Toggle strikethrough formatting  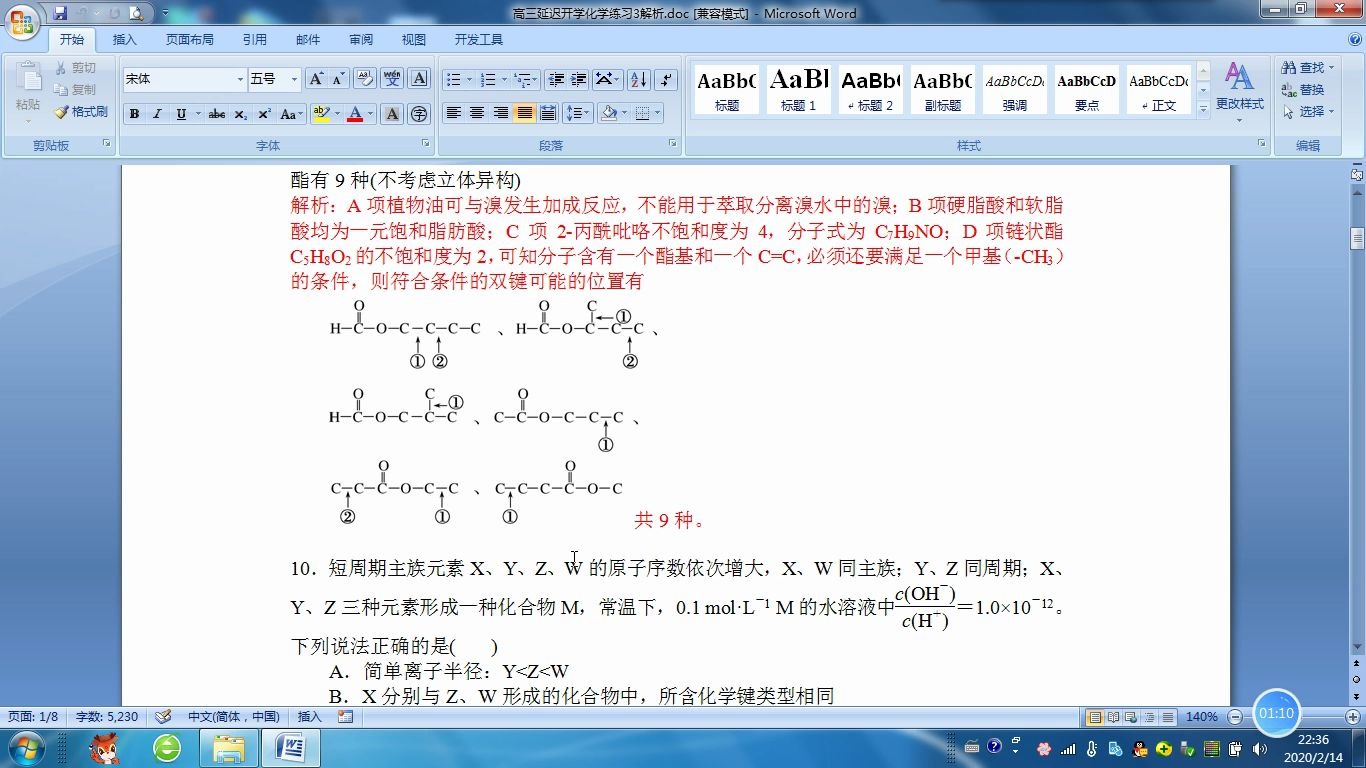(217, 114)
